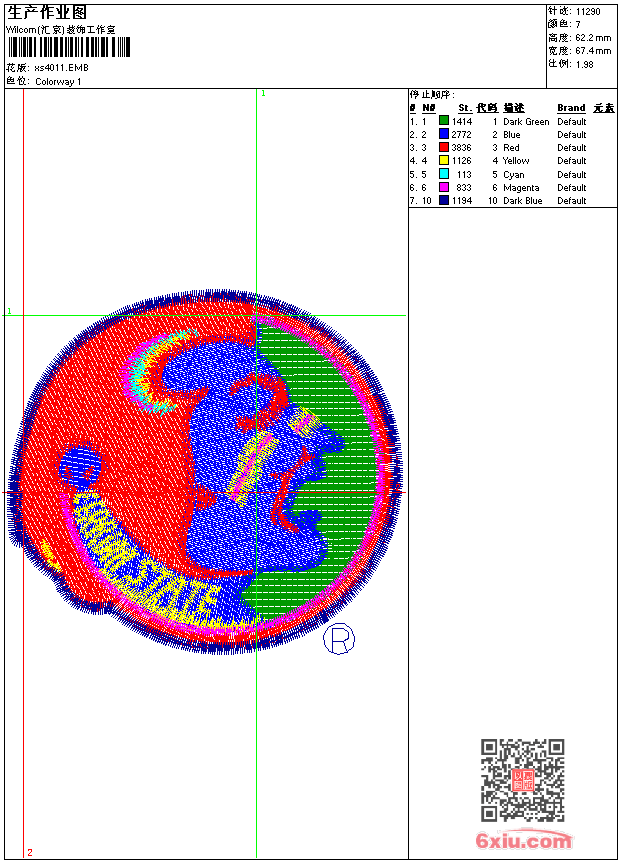The image size is (620, 860).
Task: Pick the Dark Blue color swatch
Action: point(444,200)
